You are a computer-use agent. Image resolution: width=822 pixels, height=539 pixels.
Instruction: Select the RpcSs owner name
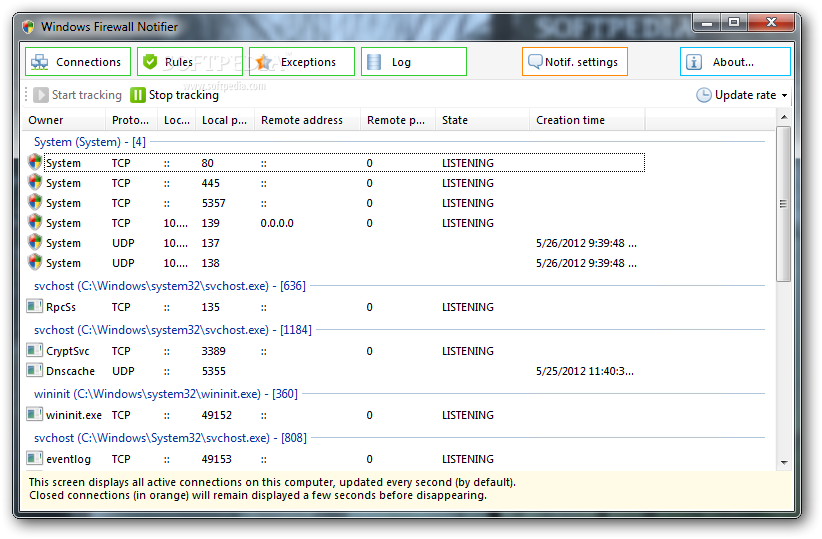coord(61,307)
